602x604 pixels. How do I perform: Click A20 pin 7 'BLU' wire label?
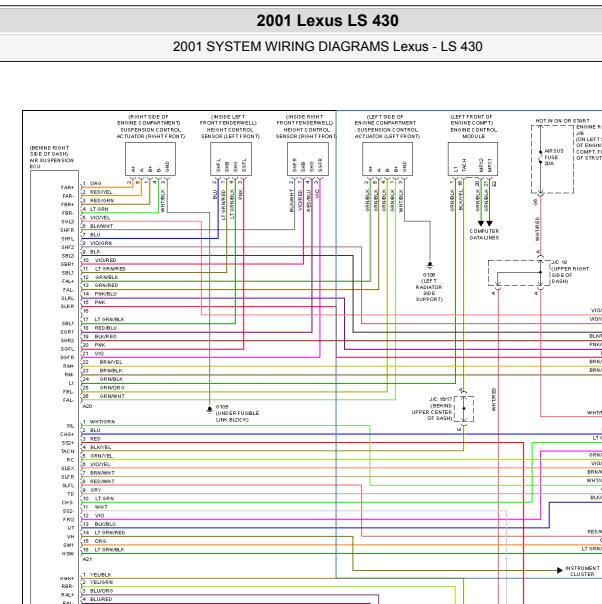[95, 235]
